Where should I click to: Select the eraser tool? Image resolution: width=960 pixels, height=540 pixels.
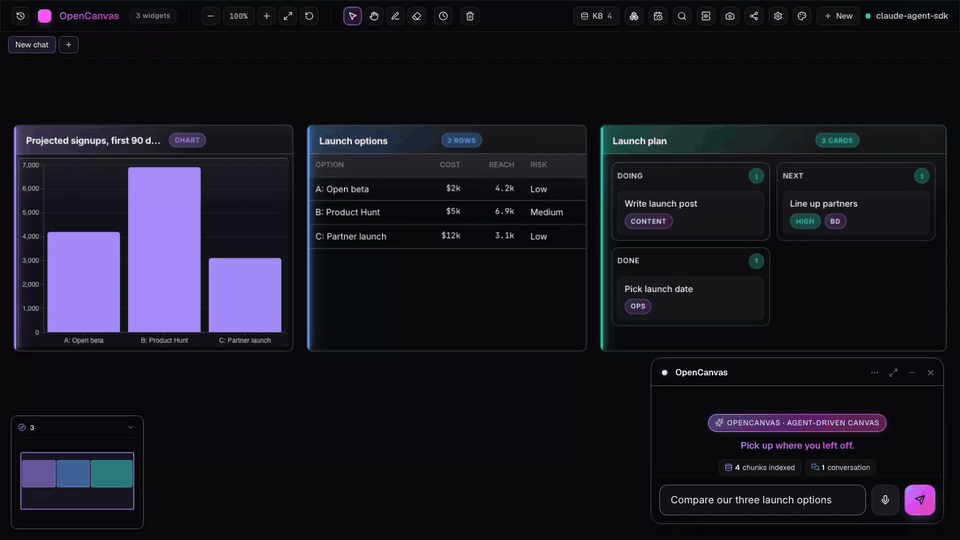click(417, 16)
